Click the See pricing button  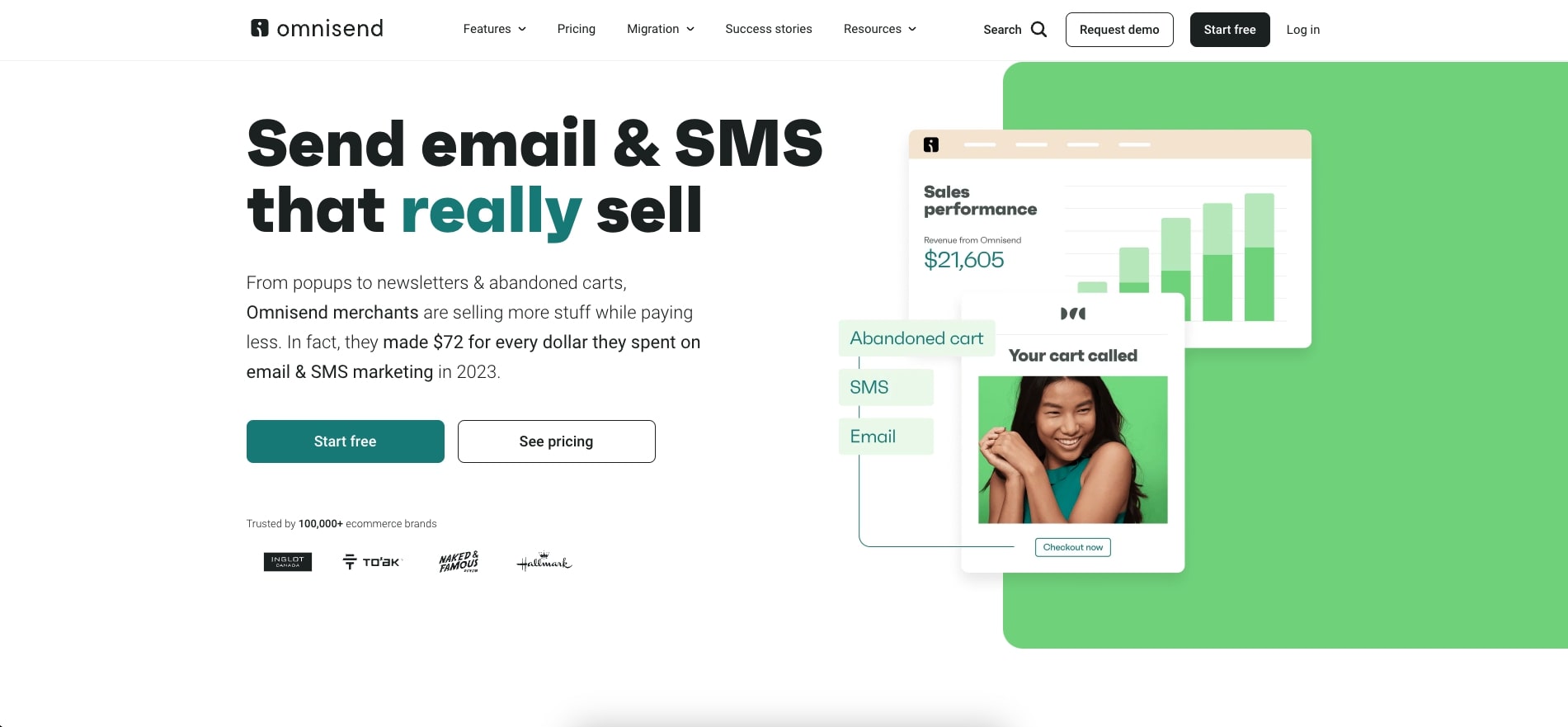pyautogui.click(x=557, y=441)
